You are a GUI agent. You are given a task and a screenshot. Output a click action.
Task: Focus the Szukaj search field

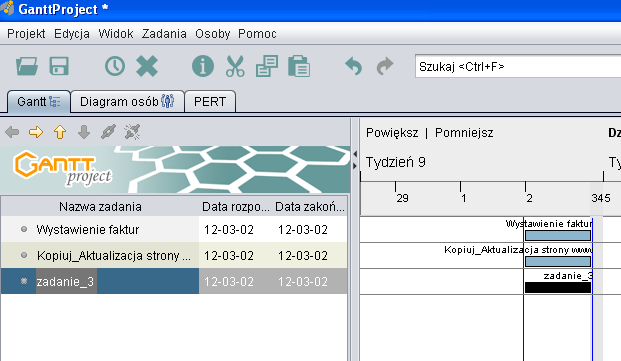(x=518, y=66)
